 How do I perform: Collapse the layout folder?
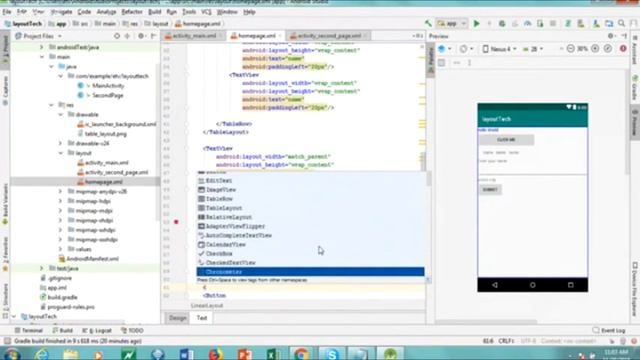pos(61,153)
